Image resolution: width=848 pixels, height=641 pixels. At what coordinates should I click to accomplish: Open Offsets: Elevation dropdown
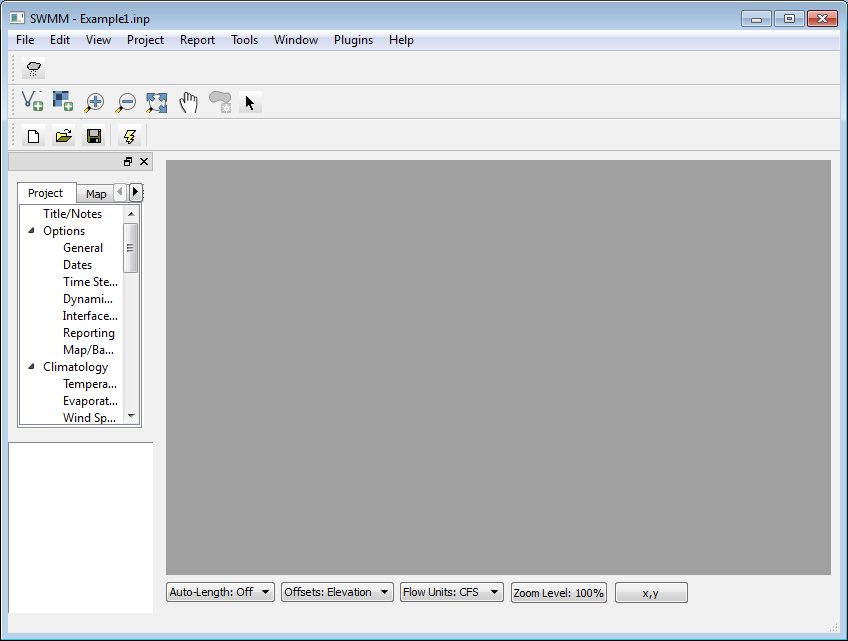(337, 592)
